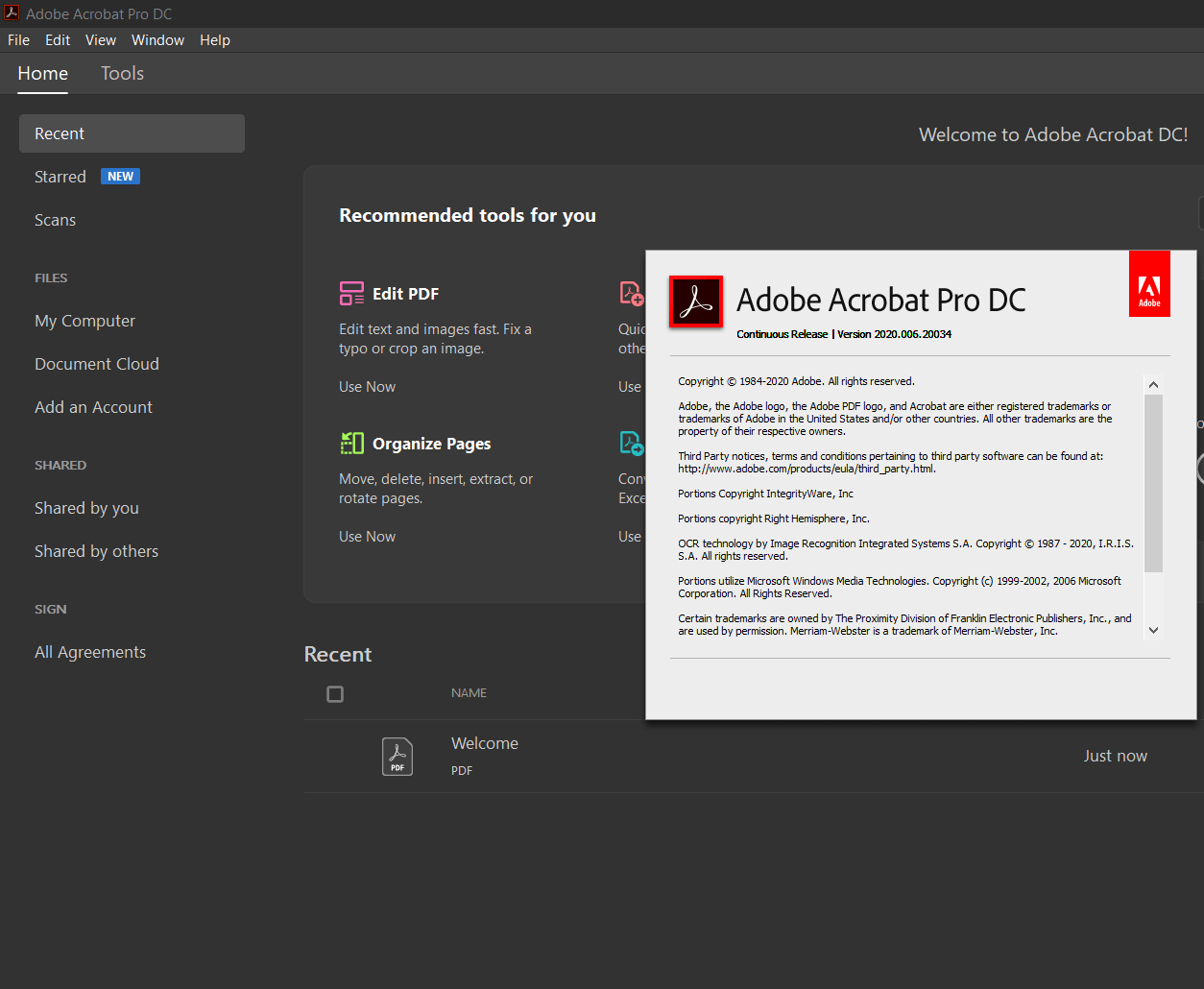Tick the select-all checkbox in Recent list
This screenshot has height=989, width=1204.
coord(335,693)
